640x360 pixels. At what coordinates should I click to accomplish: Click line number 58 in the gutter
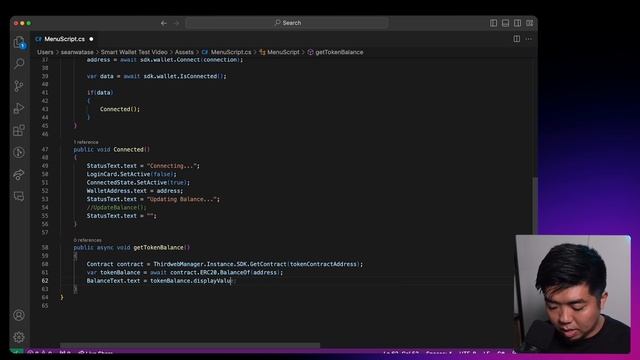point(45,248)
